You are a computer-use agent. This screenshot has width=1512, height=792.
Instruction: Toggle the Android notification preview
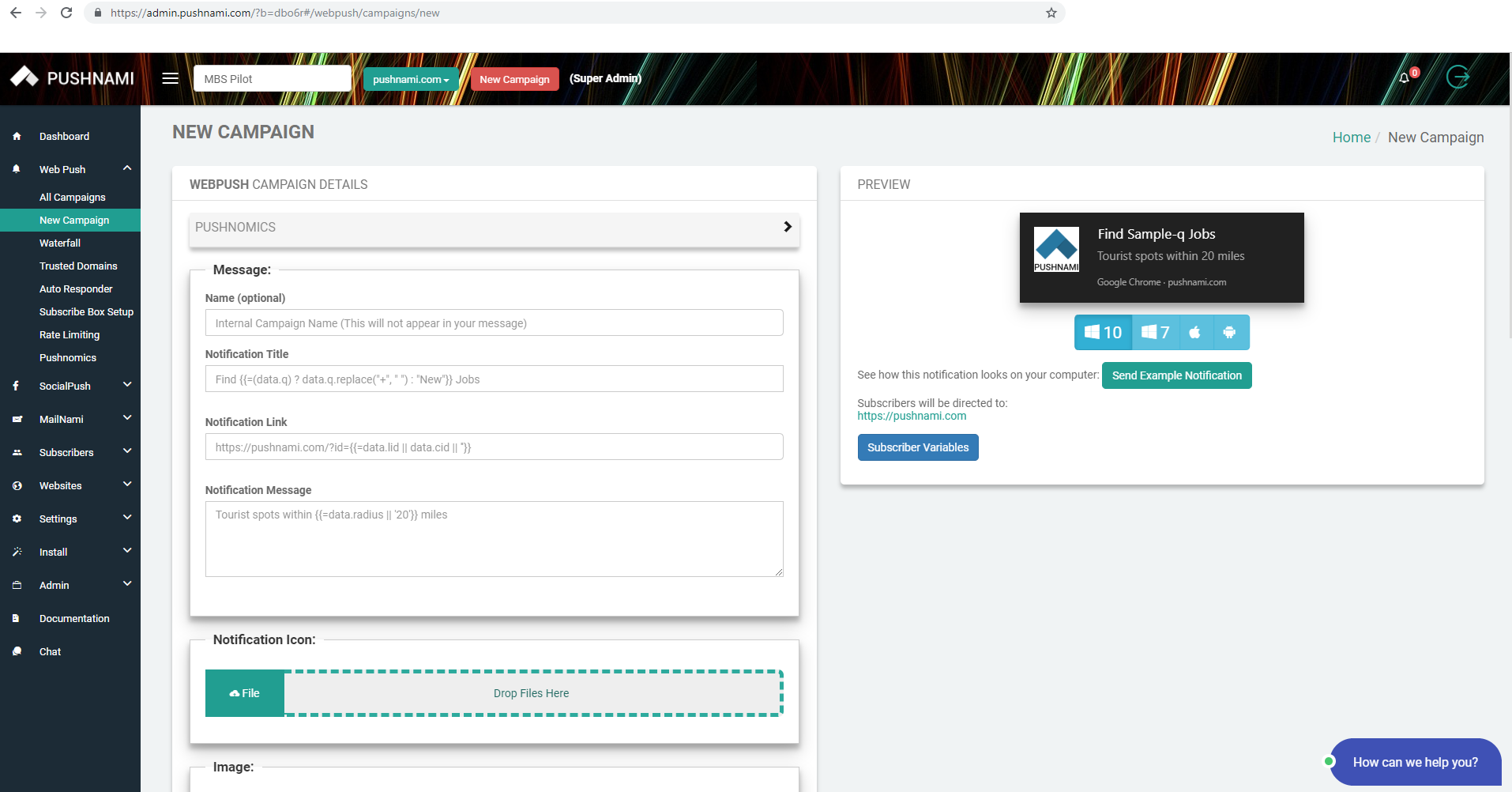[1231, 332]
